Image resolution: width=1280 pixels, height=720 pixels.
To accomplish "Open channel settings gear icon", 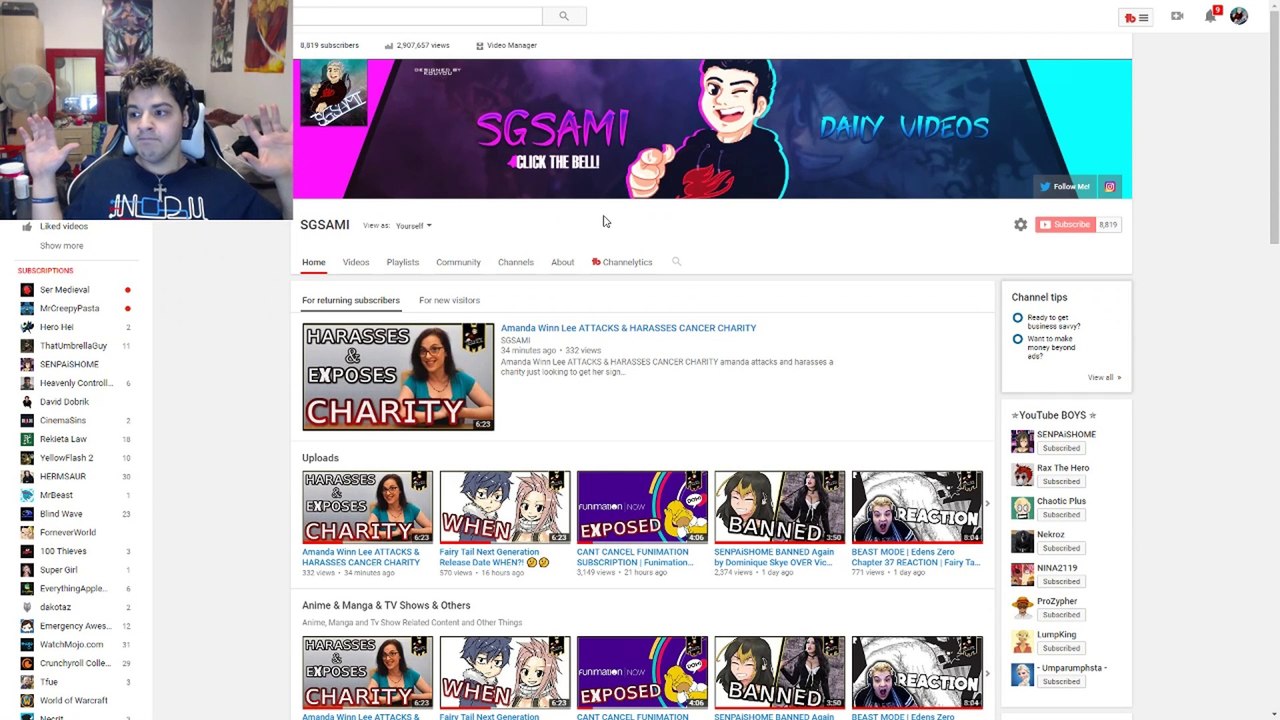I will 1020,225.
